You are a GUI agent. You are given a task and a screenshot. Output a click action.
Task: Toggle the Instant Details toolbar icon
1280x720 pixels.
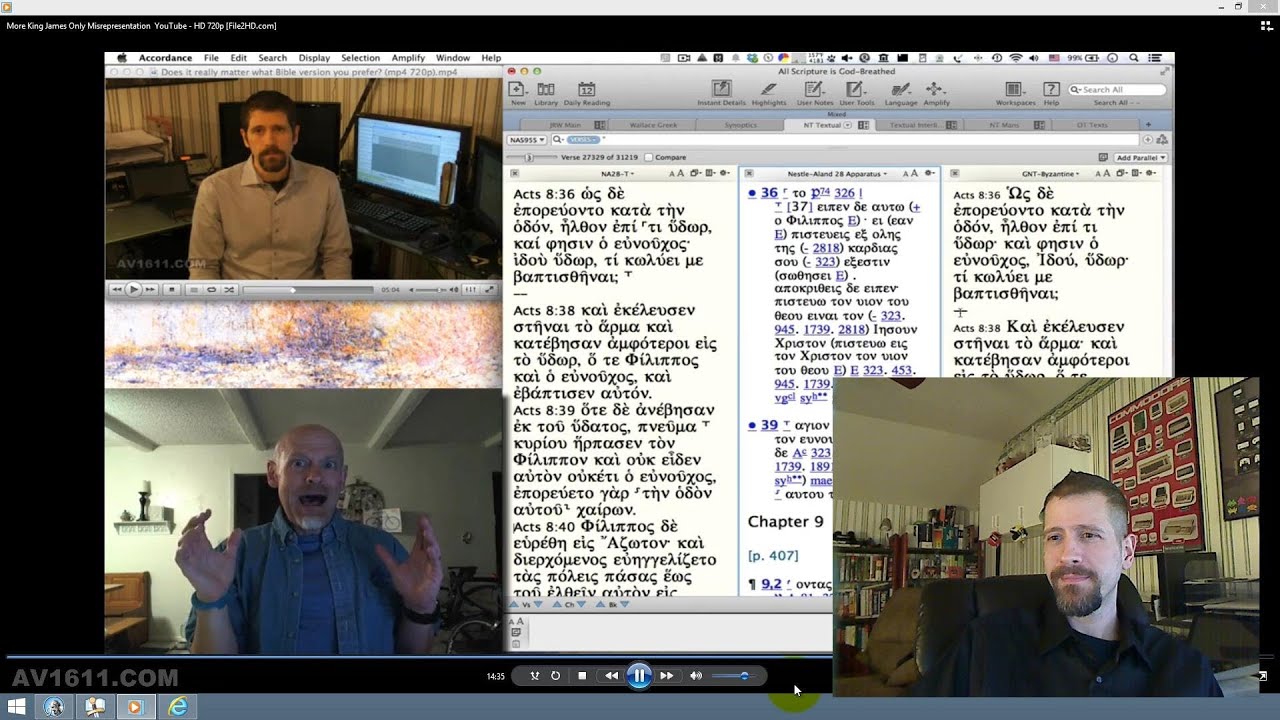pos(721,89)
